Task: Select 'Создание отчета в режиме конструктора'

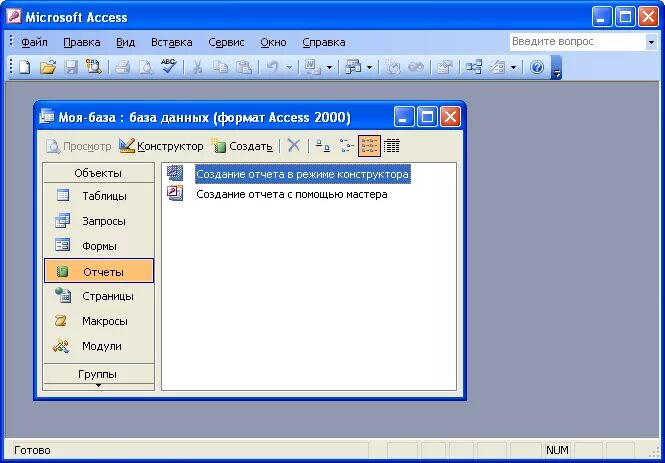Action: click(302, 174)
